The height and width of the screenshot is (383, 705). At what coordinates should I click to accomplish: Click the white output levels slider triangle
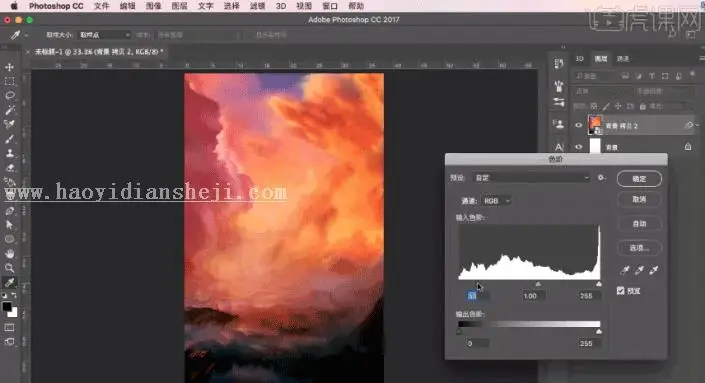[598, 331]
